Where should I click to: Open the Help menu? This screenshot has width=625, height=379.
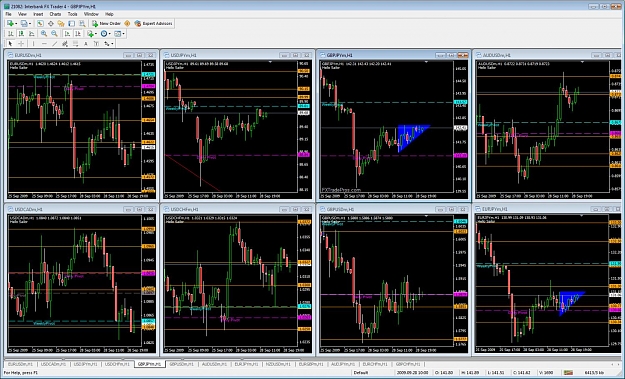[x=109, y=14]
